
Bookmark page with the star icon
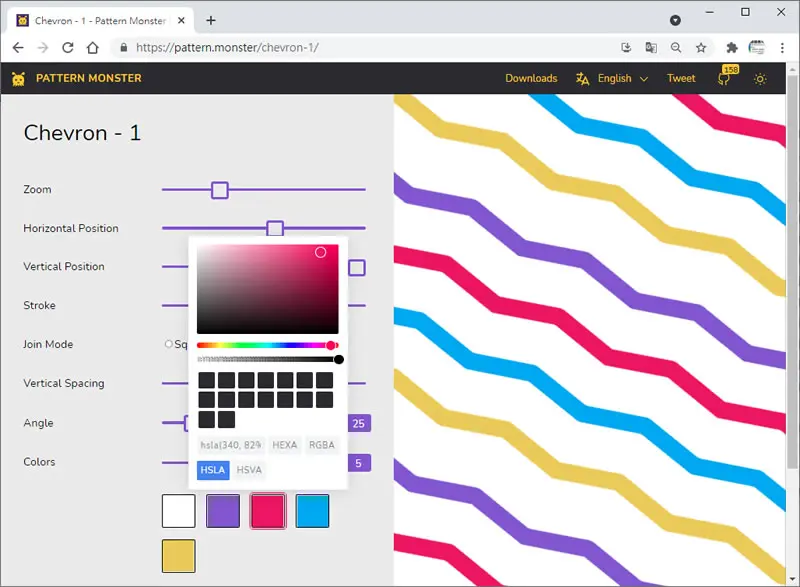tap(701, 48)
